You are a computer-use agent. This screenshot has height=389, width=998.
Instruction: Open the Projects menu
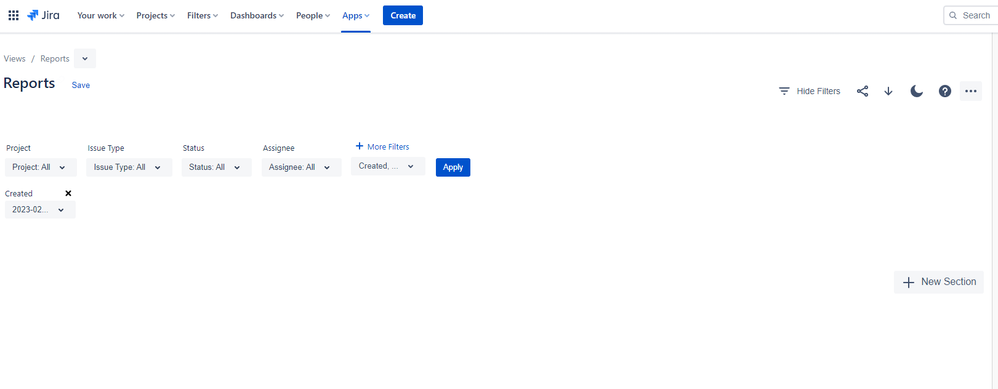[x=155, y=15]
